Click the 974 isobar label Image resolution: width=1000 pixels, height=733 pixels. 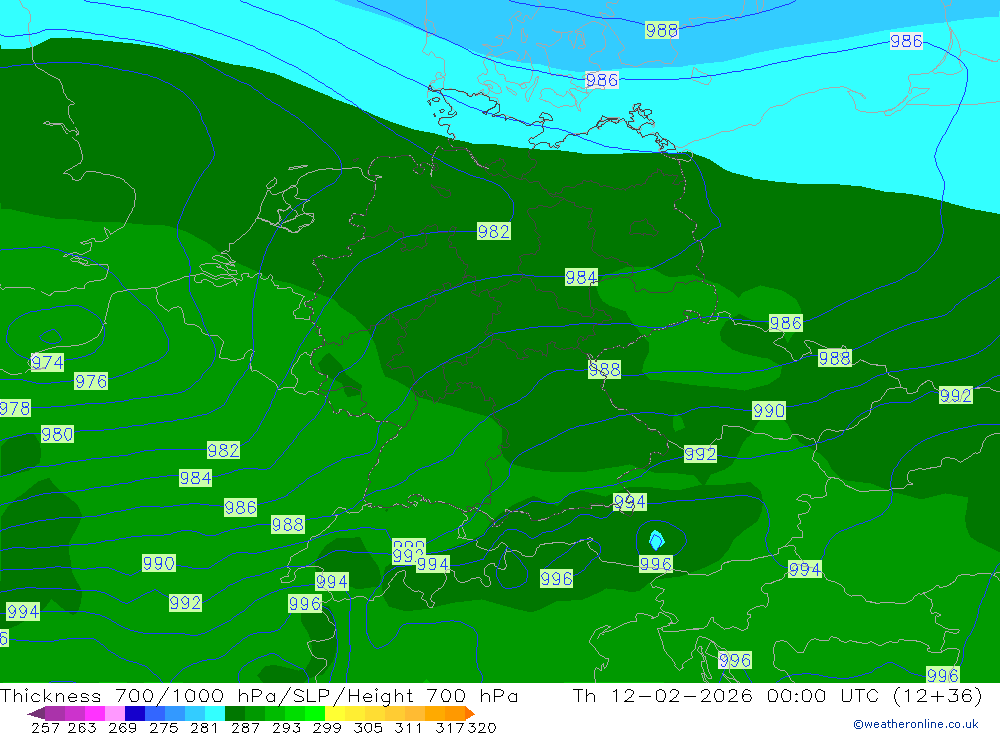tap(47, 363)
